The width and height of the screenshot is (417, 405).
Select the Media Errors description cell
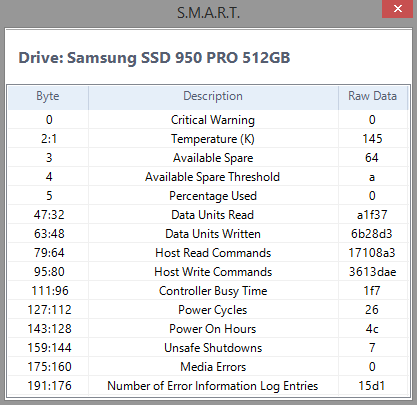tap(213, 367)
